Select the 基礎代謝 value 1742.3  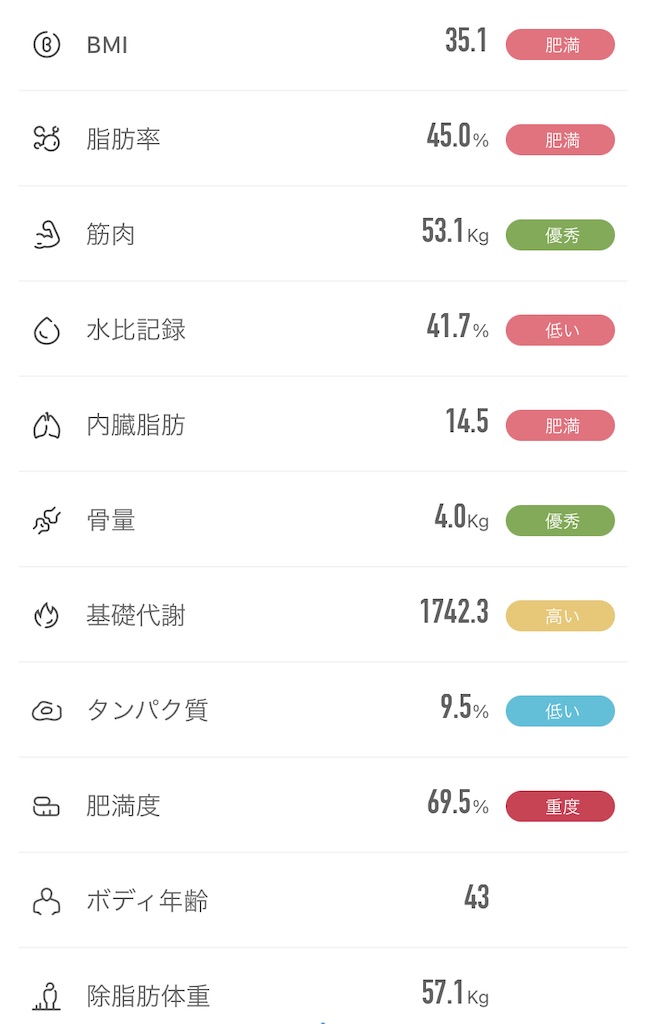(455, 611)
